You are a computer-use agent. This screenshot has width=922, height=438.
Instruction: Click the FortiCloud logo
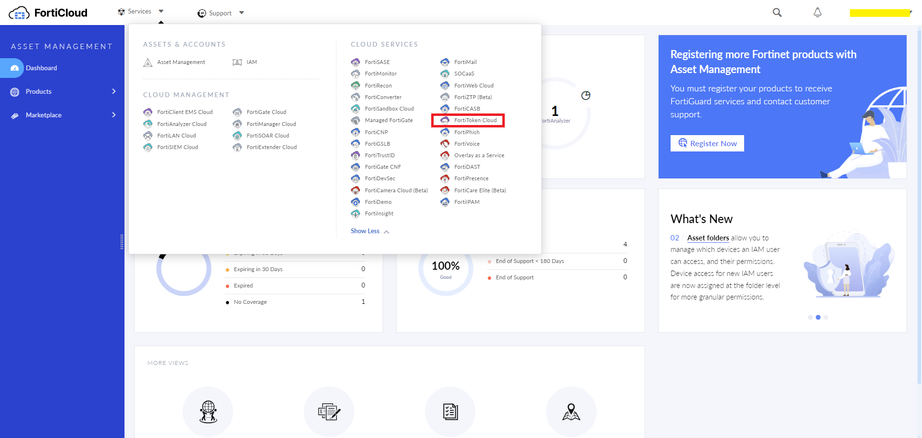46,12
